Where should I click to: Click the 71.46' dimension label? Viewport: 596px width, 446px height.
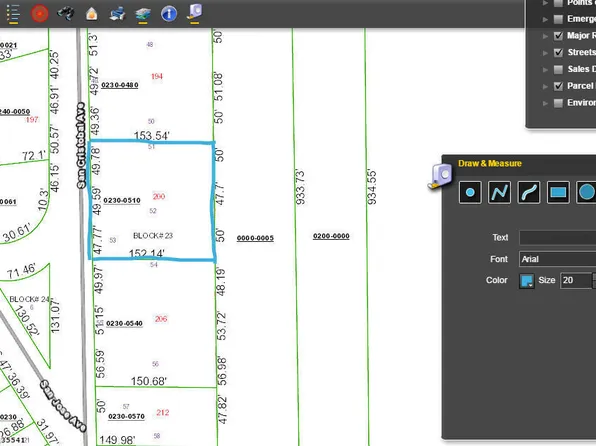point(21,271)
